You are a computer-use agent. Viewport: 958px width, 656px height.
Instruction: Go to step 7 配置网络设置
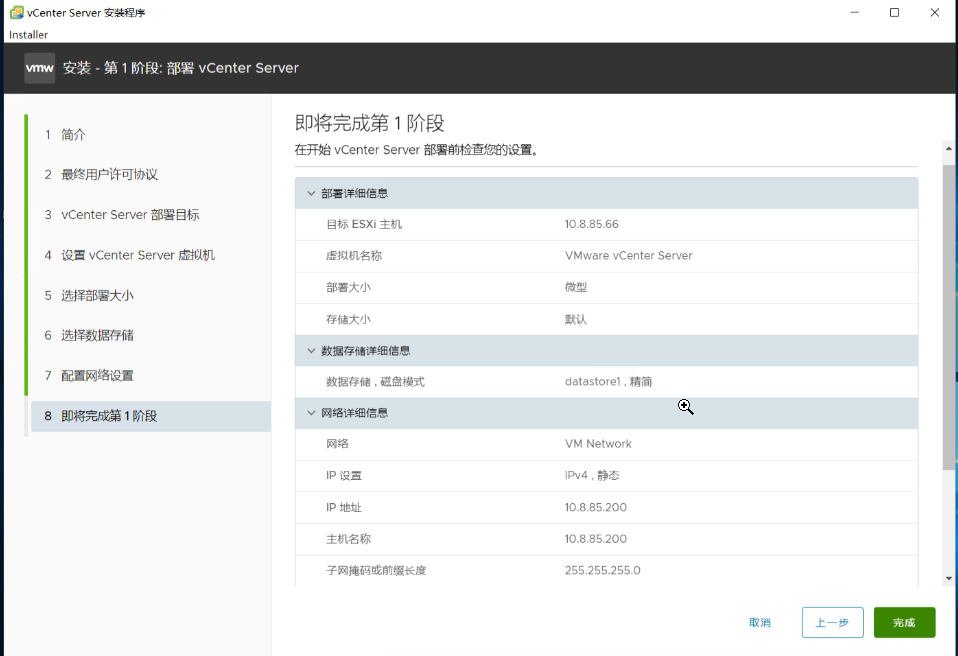(x=89, y=376)
